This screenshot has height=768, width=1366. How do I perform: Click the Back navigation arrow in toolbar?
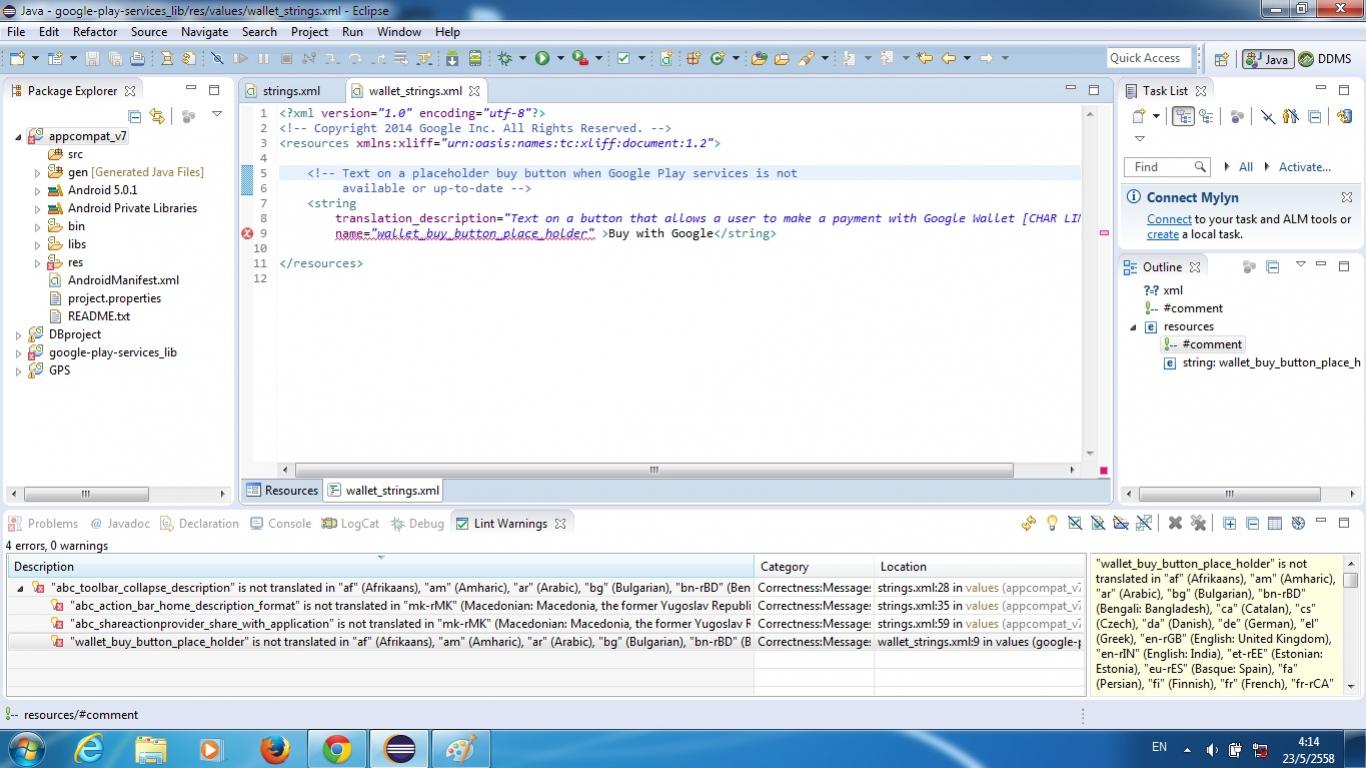click(948, 58)
